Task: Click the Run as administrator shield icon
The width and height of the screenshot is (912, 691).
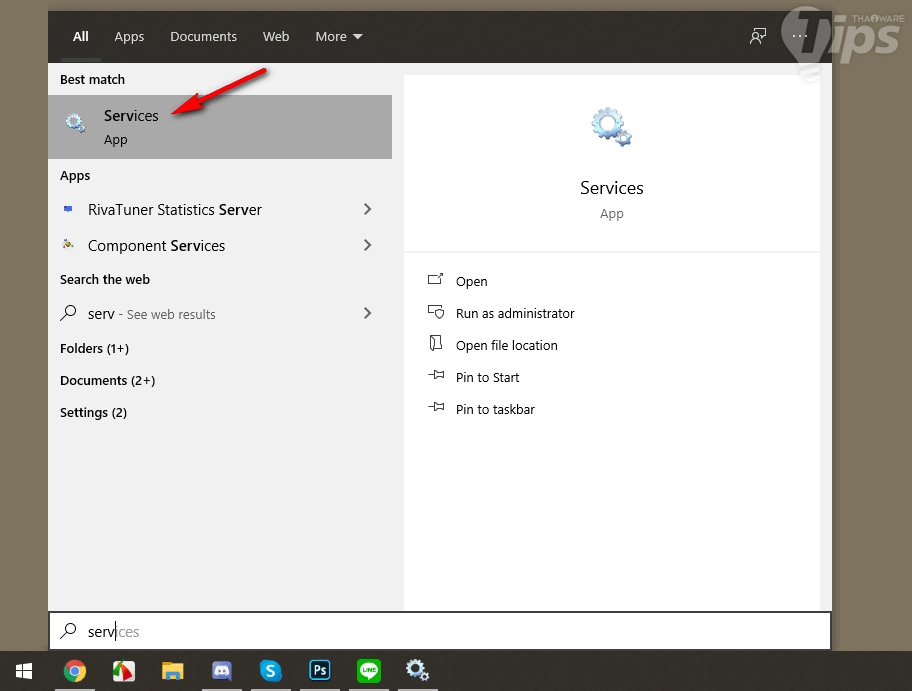Action: (x=436, y=312)
